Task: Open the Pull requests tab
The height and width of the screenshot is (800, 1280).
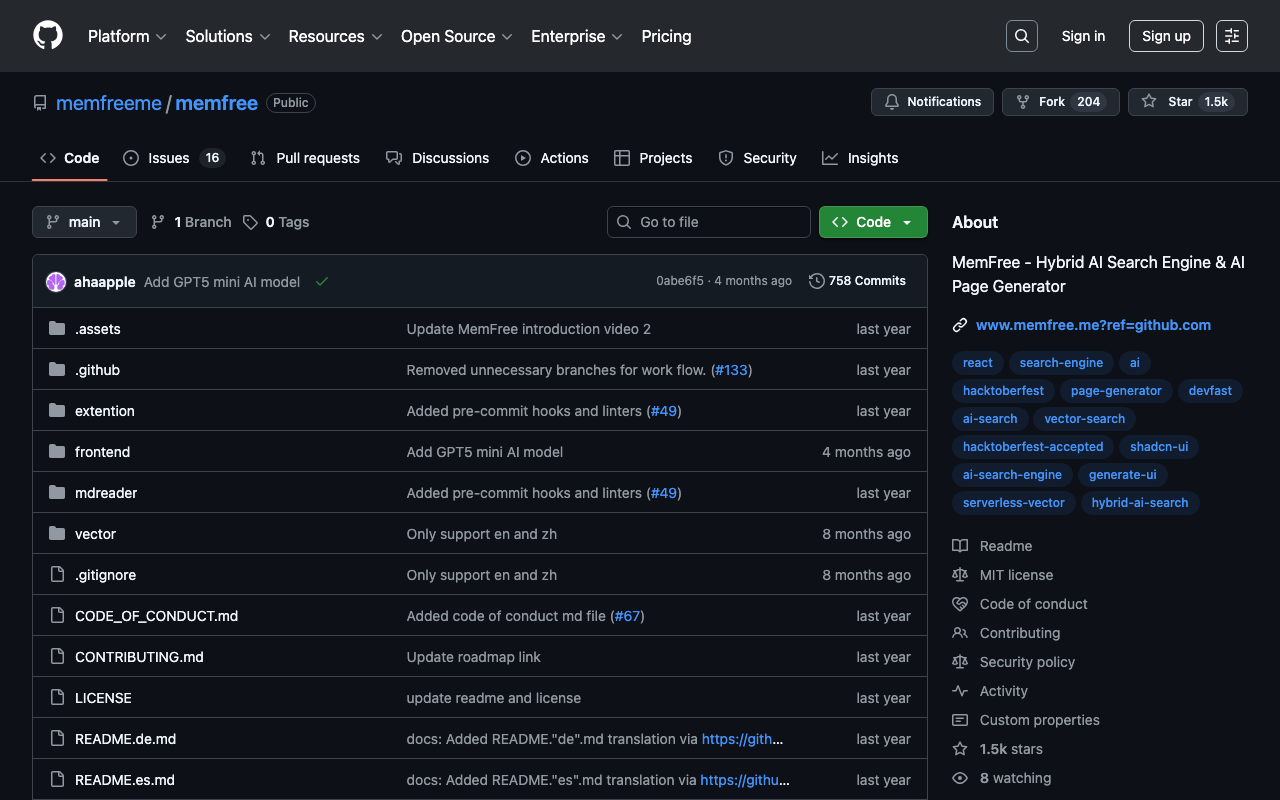Action: [305, 158]
